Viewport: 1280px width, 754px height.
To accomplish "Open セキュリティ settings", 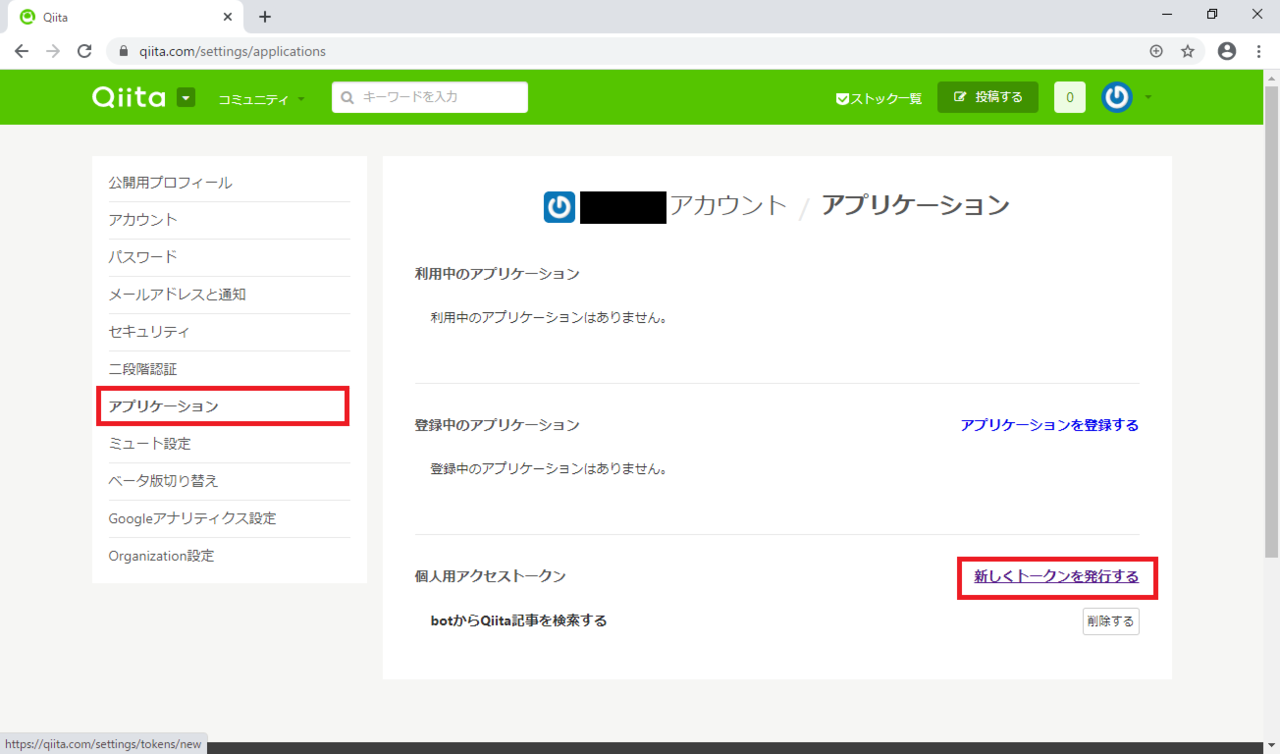I will 149,332.
